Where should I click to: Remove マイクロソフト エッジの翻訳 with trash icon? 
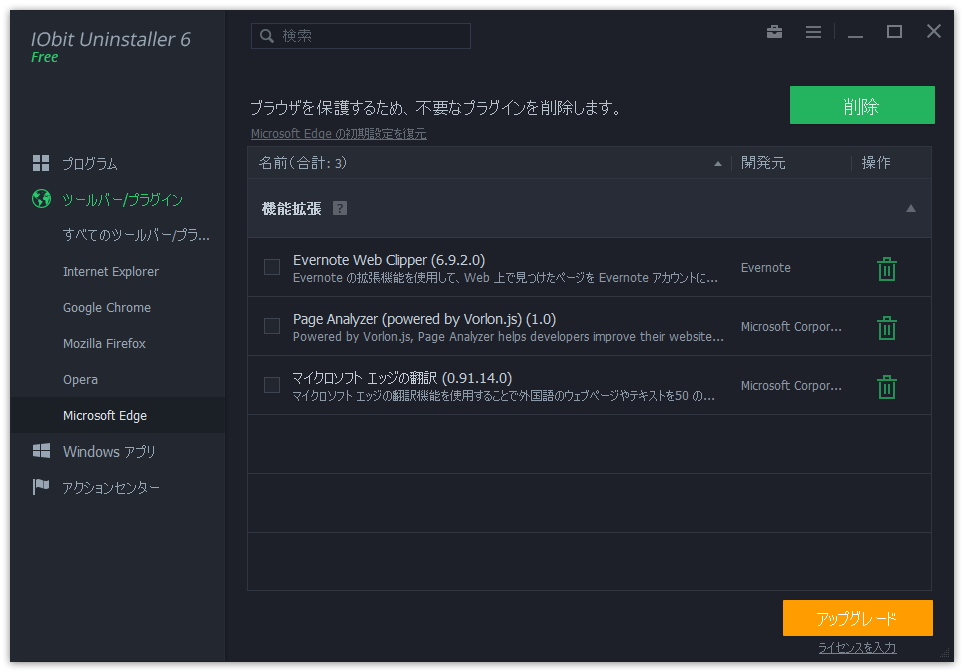pos(886,386)
